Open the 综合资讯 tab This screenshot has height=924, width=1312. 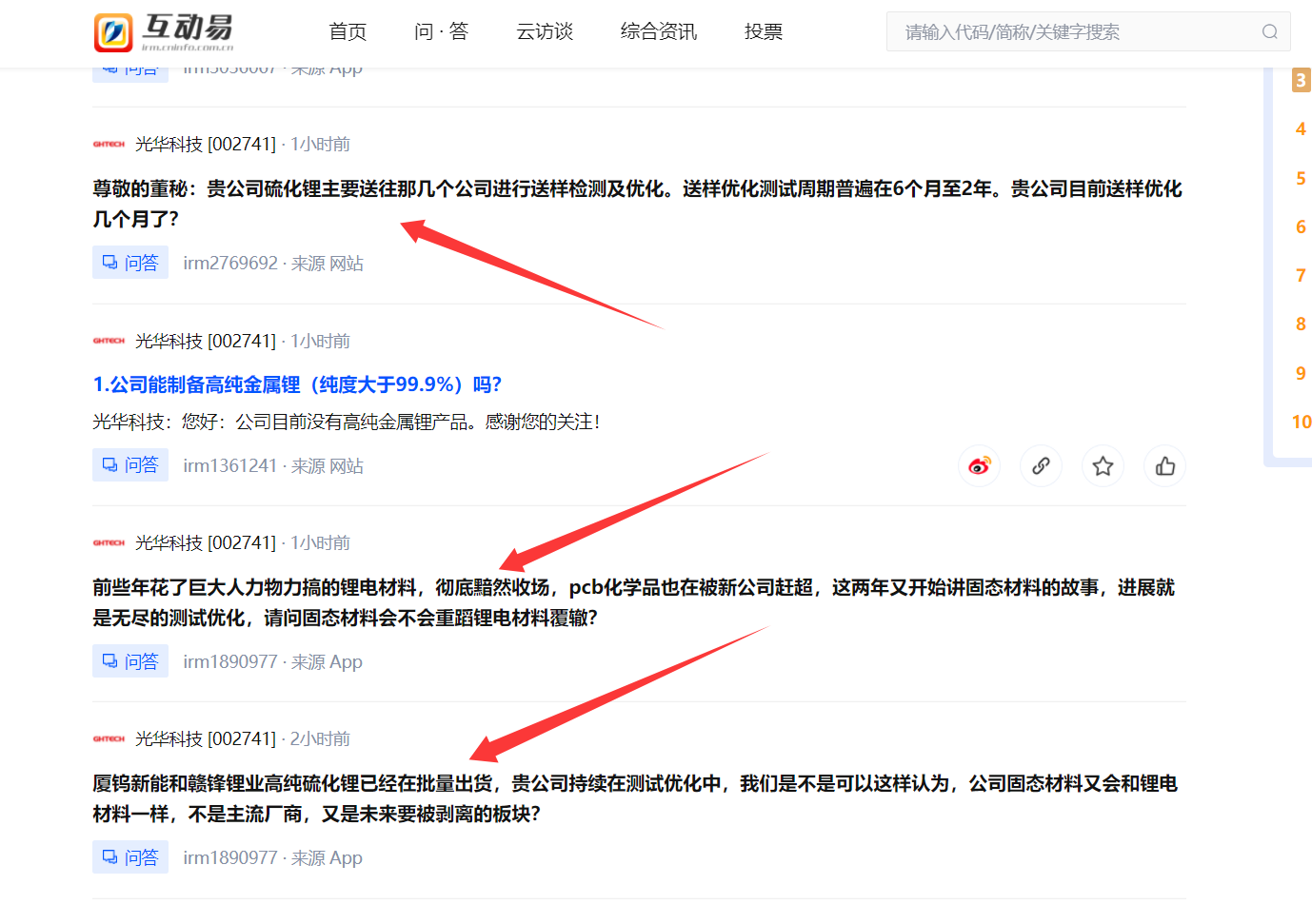coord(659,31)
